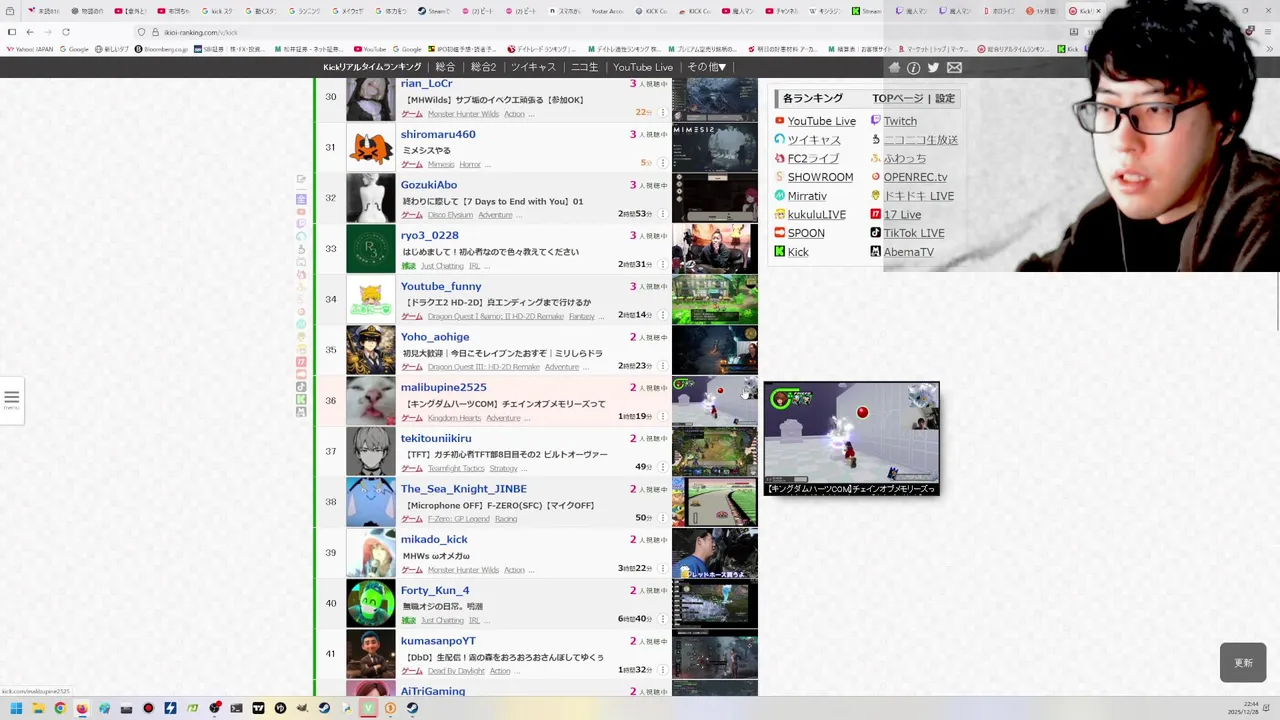Switch to ツイキャス ranking tab

pyautogui.click(x=533, y=67)
